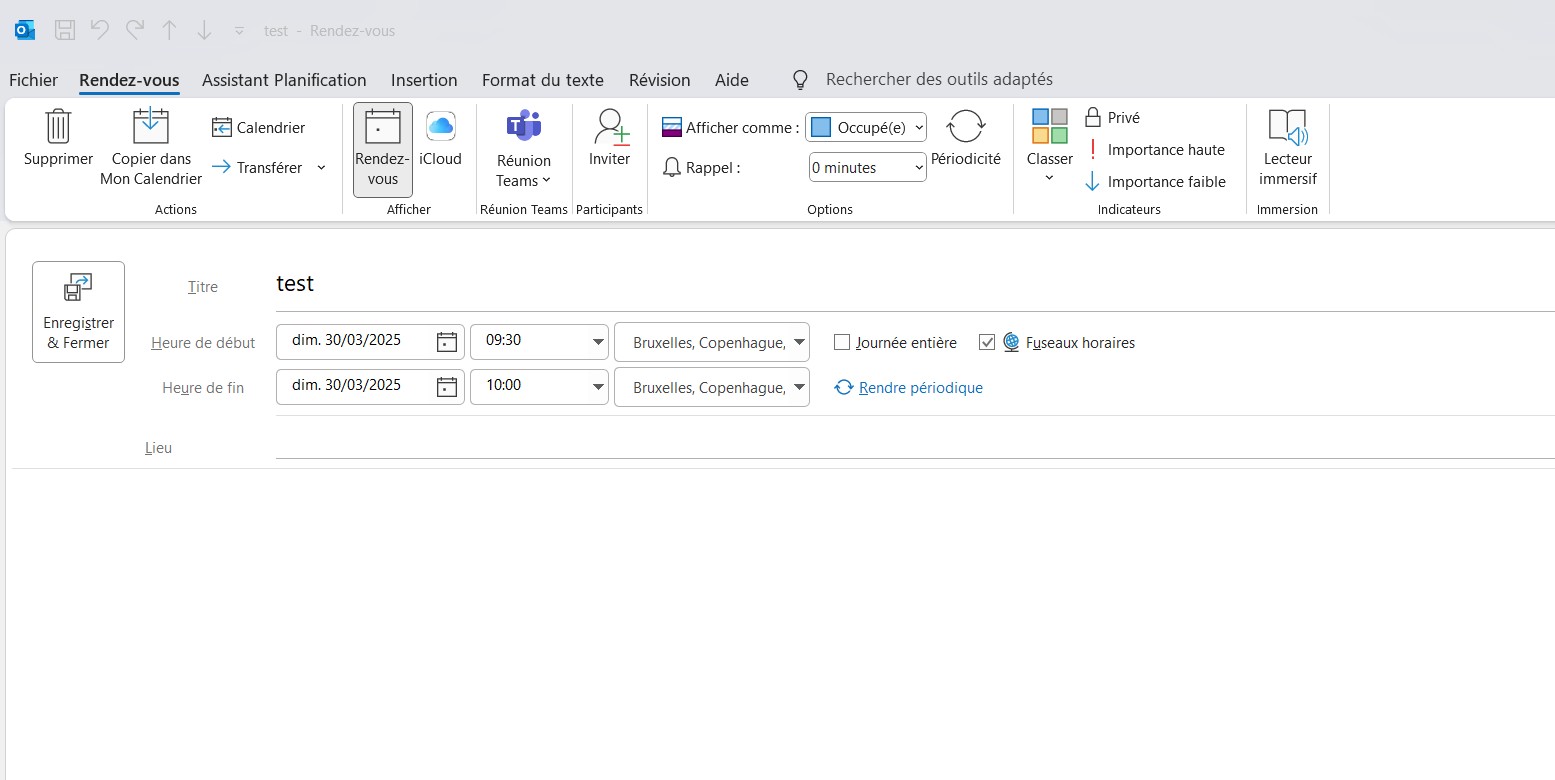Click the Save floppy disk icon

pos(65,30)
